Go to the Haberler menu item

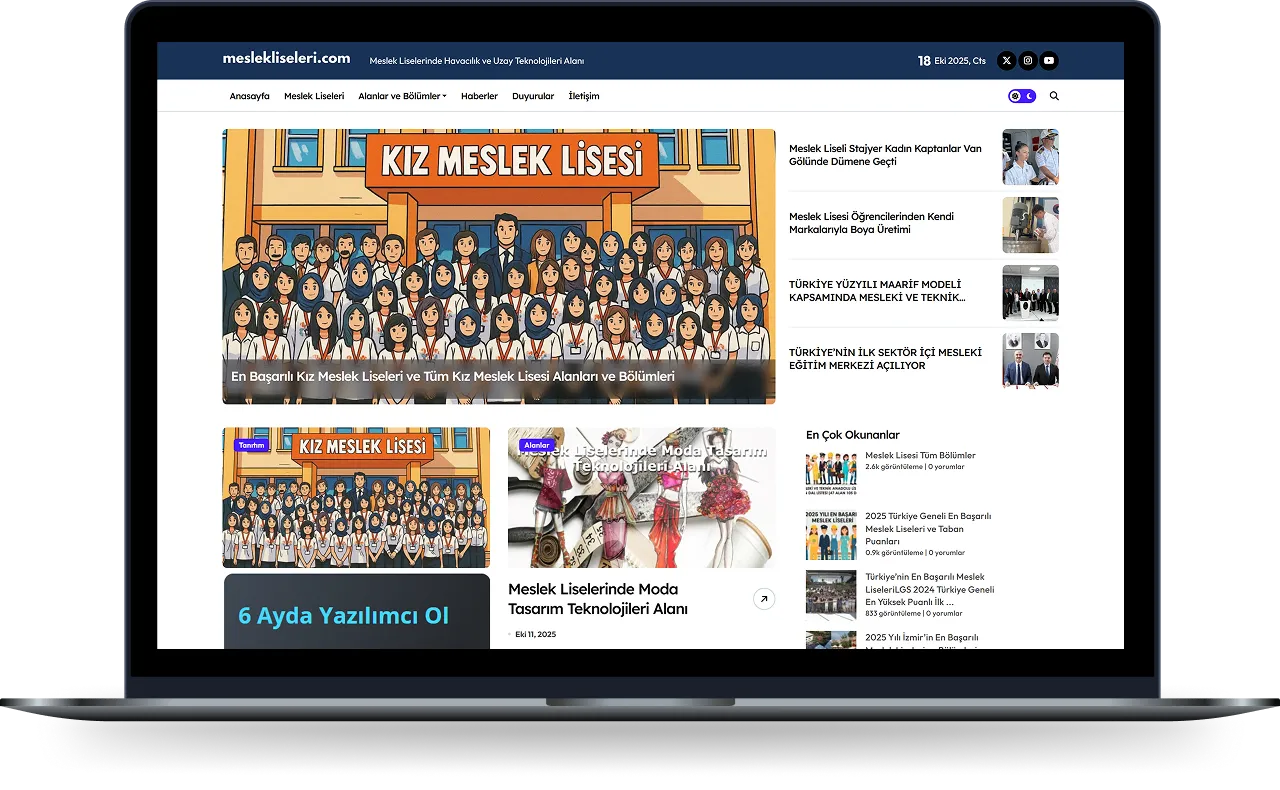479,96
